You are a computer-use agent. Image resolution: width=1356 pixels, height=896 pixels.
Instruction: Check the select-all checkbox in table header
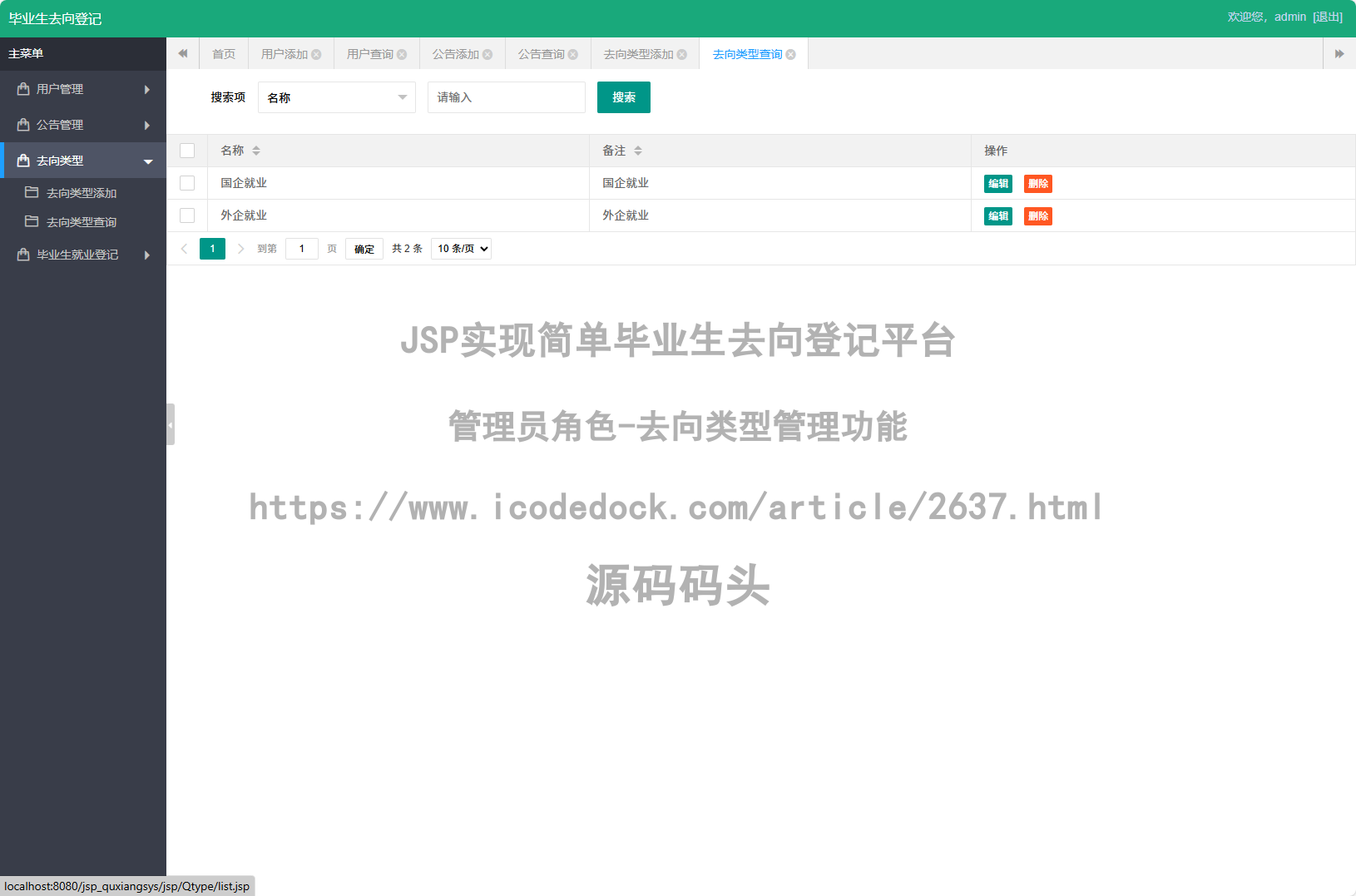tap(187, 150)
